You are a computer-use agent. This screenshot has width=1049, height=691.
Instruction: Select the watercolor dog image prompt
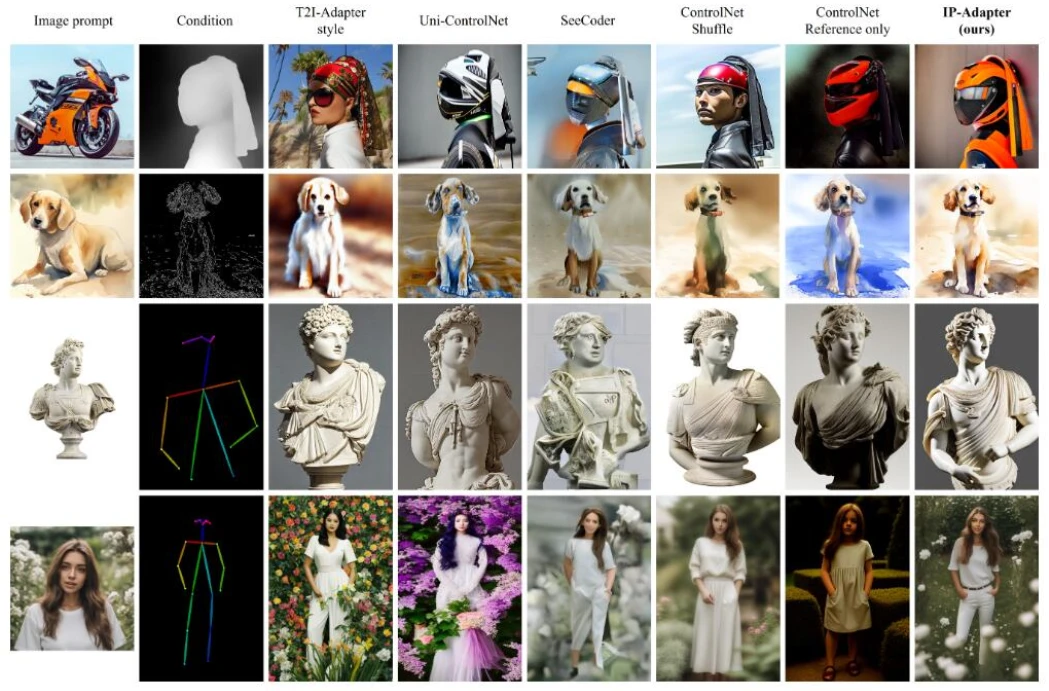[x=71, y=235]
